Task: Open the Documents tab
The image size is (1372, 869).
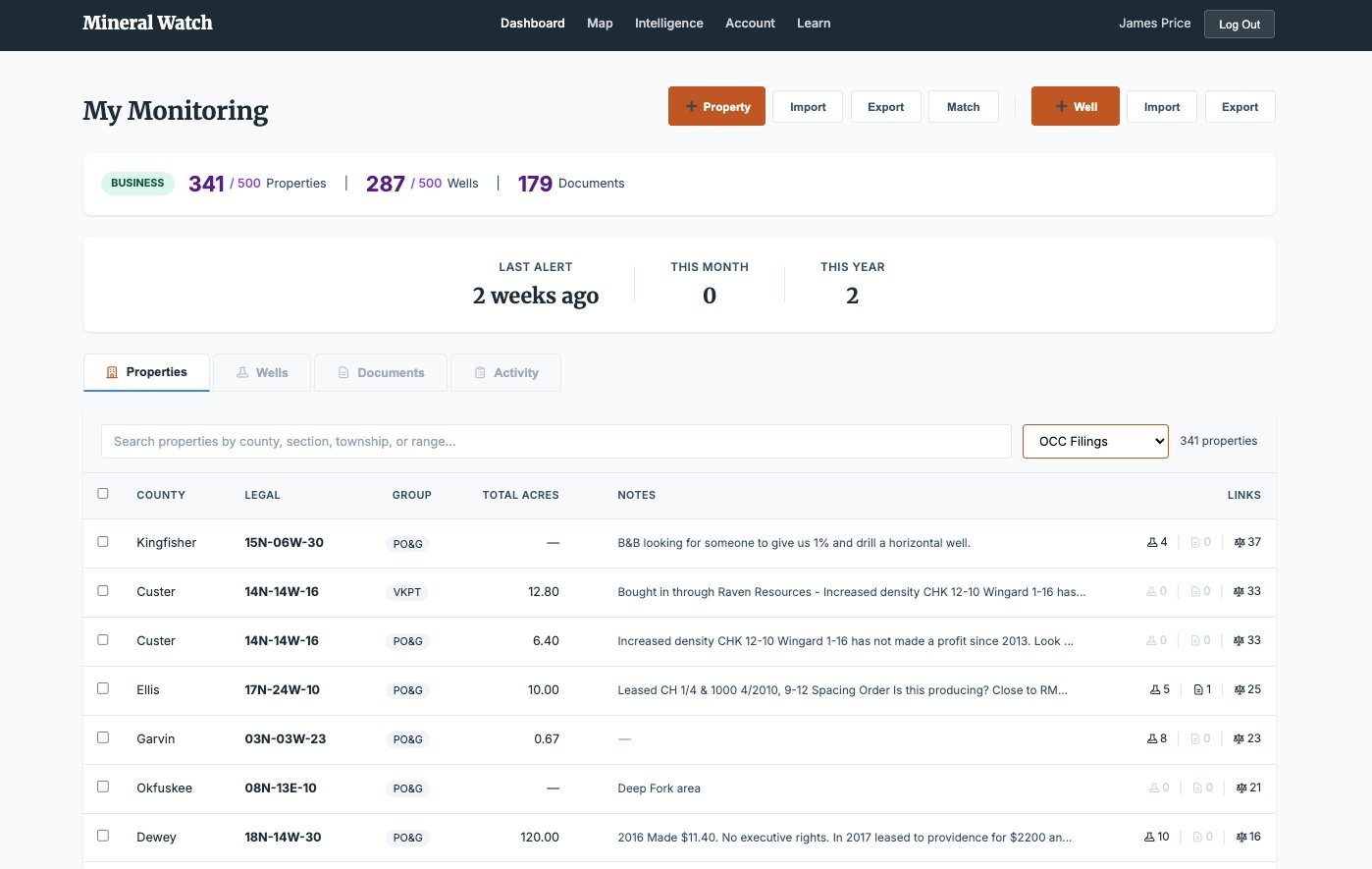Action: (381, 373)
